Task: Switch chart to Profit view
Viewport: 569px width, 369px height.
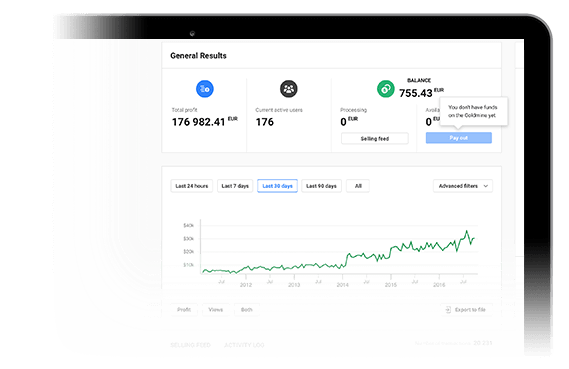Action: 184,309
